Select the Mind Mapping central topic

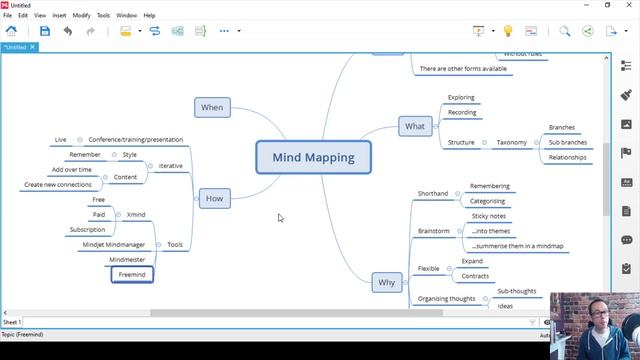click(x=313, y=158)
